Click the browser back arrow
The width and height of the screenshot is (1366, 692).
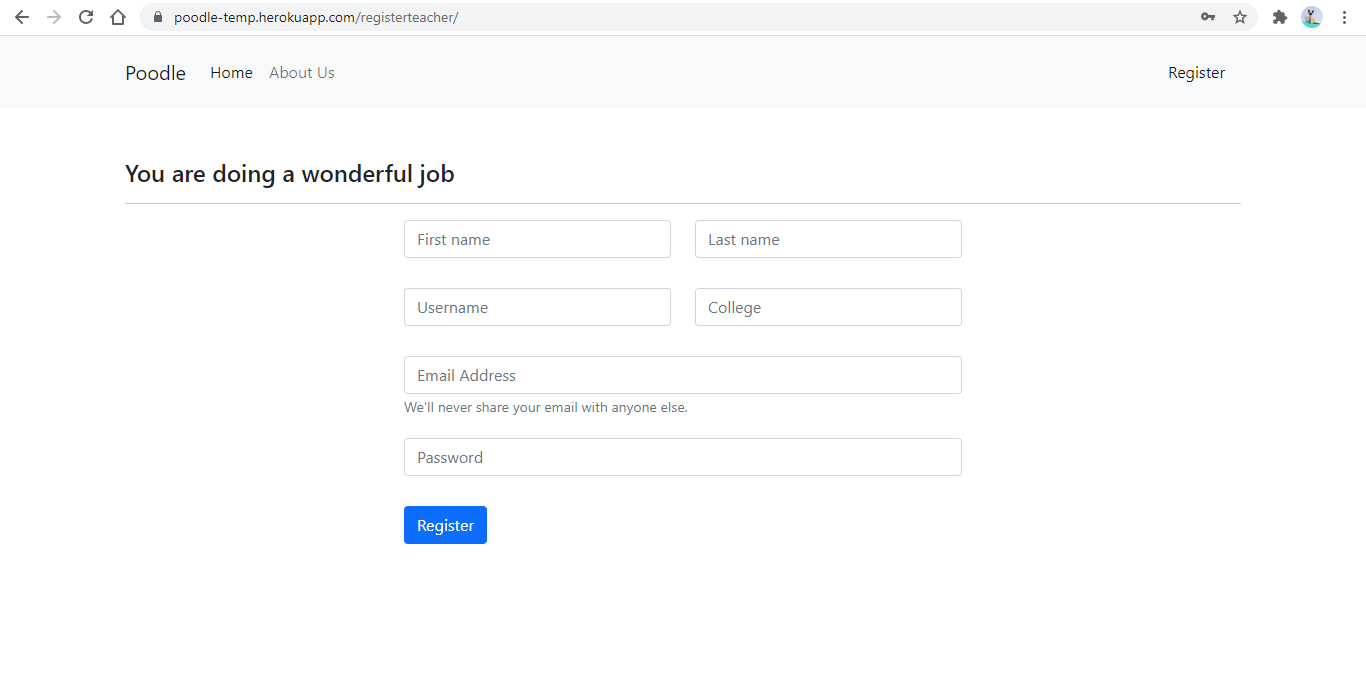click(x=22, y=17)
